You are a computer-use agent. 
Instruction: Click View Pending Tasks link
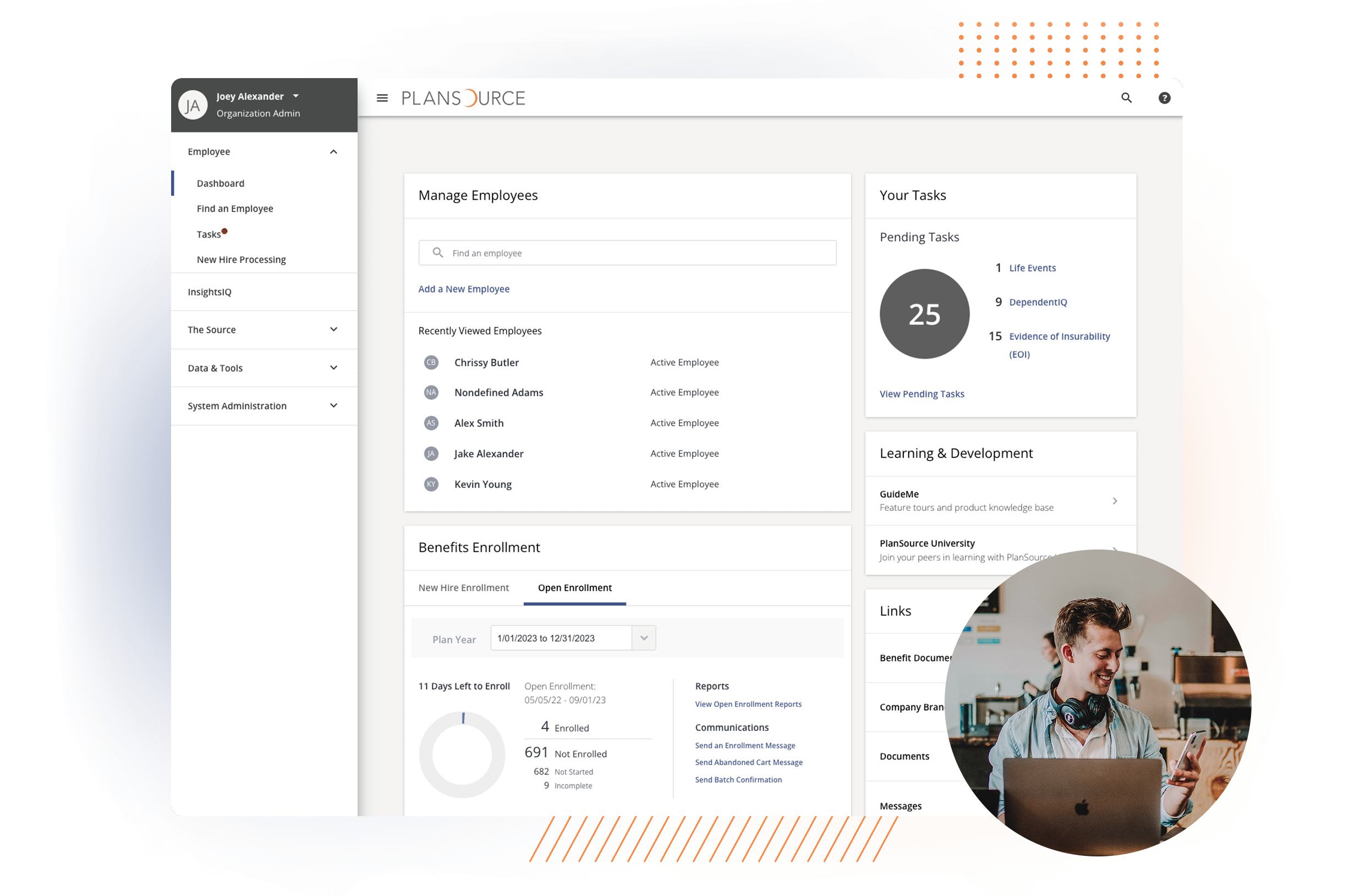(922, 394)
